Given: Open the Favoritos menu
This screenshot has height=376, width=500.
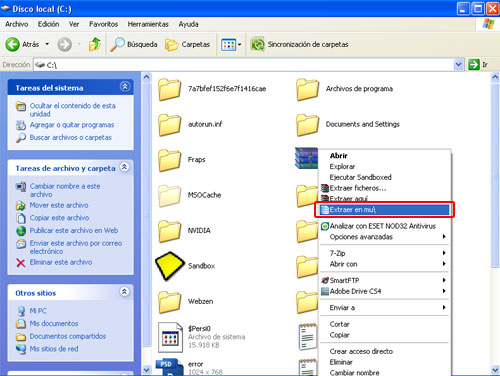Looking at the screenshot, I should (x=103, y=24).
